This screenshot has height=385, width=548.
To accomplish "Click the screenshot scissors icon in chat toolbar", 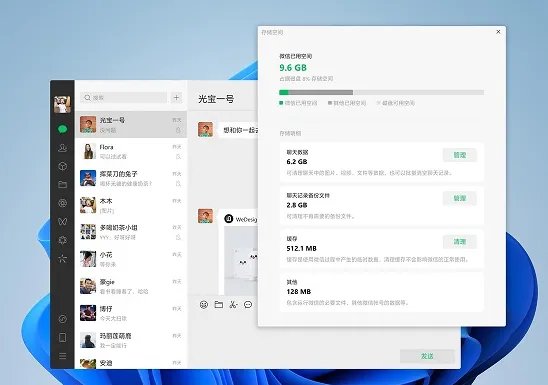I will 233,305.
